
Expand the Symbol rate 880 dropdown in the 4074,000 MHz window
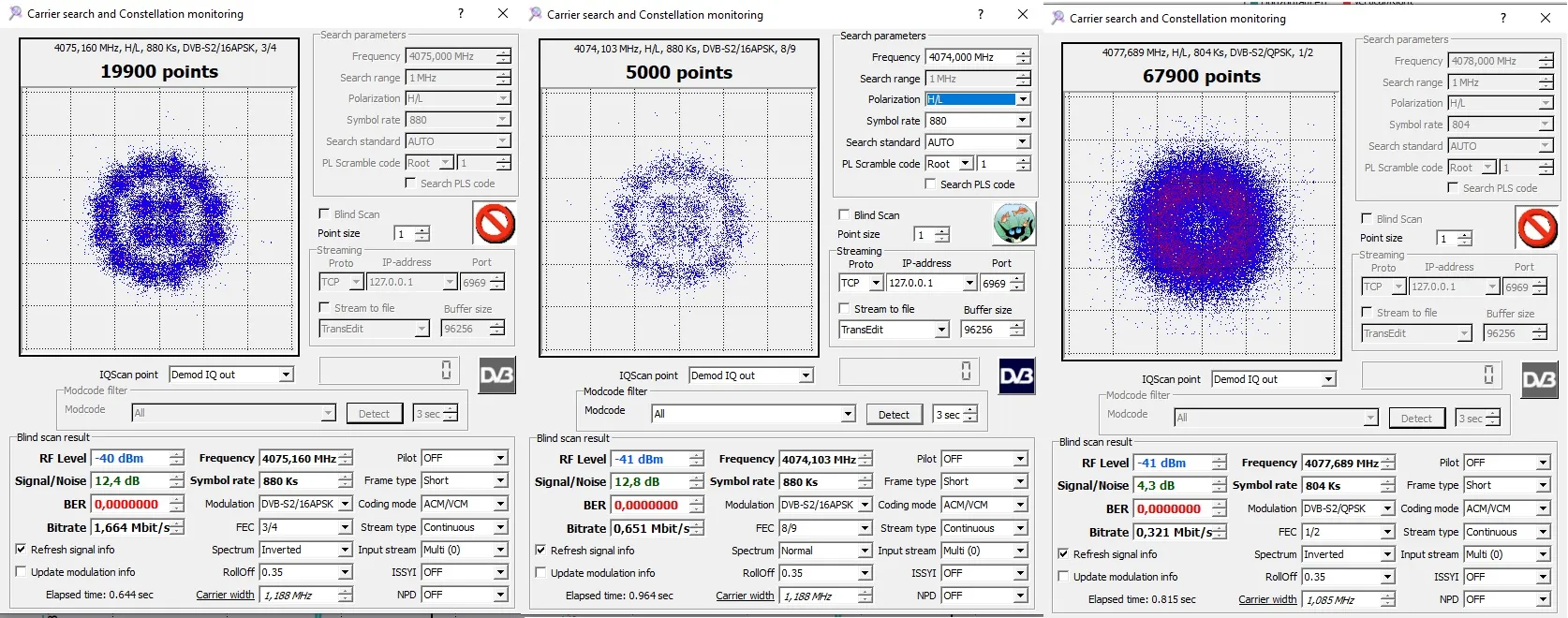click(1023, 121)
